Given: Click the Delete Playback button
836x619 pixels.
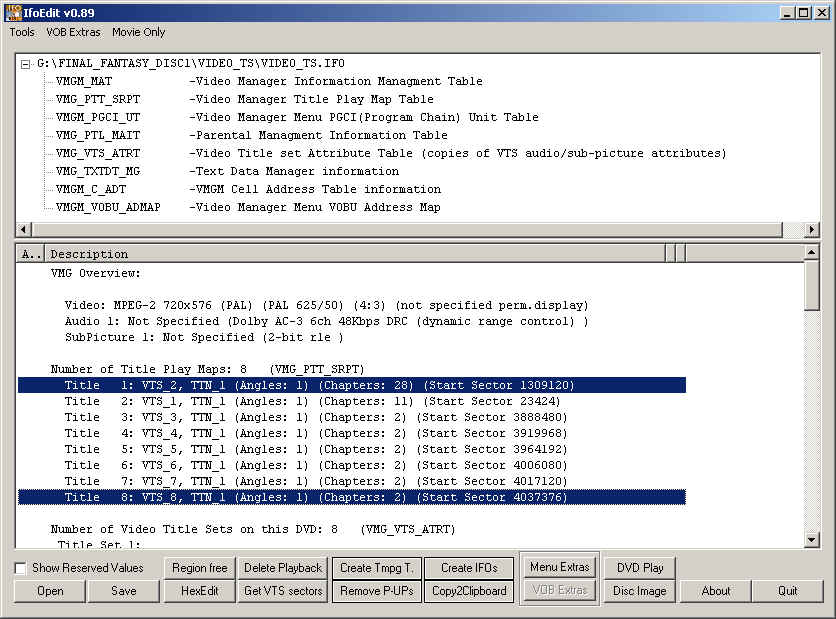Looking at the screenshot, I should (283, 568).
